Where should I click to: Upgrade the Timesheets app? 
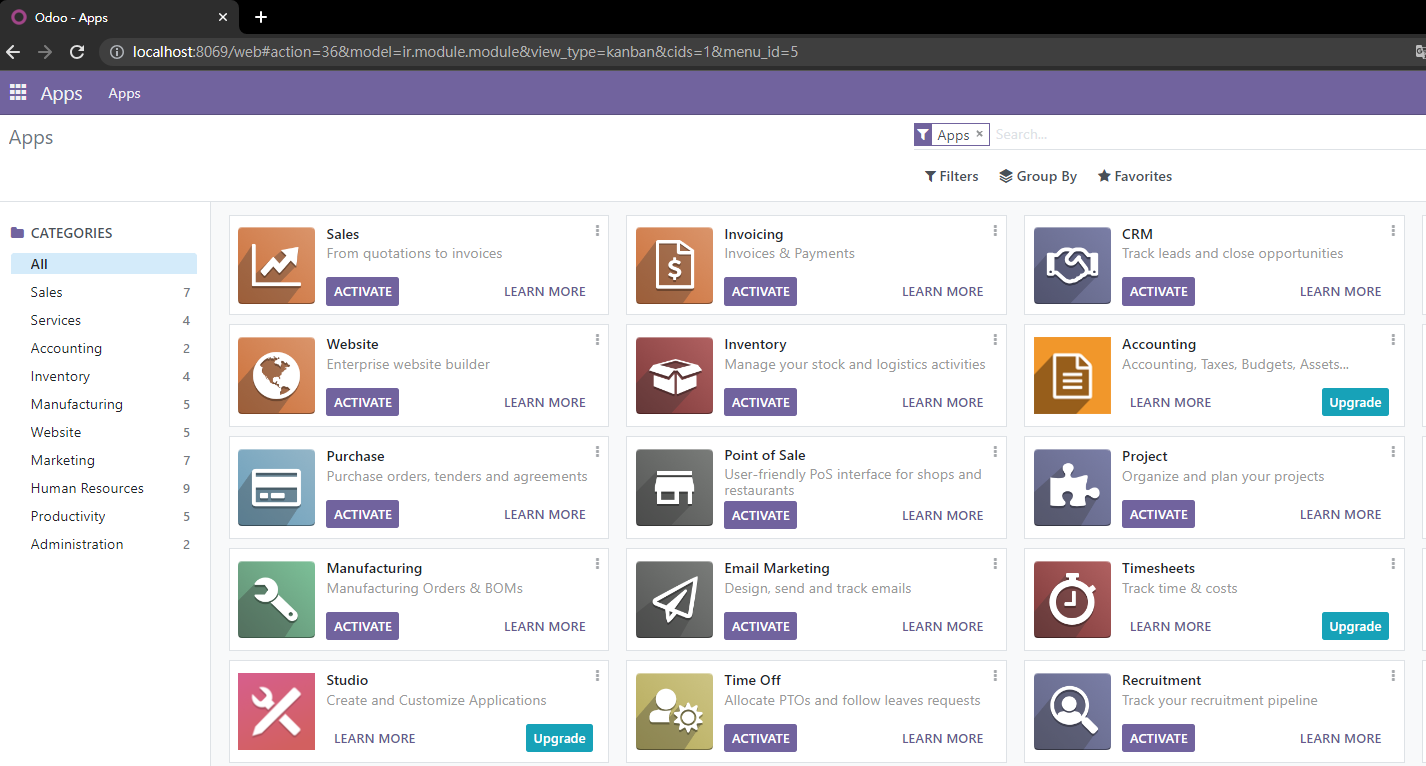[1355, 626]
